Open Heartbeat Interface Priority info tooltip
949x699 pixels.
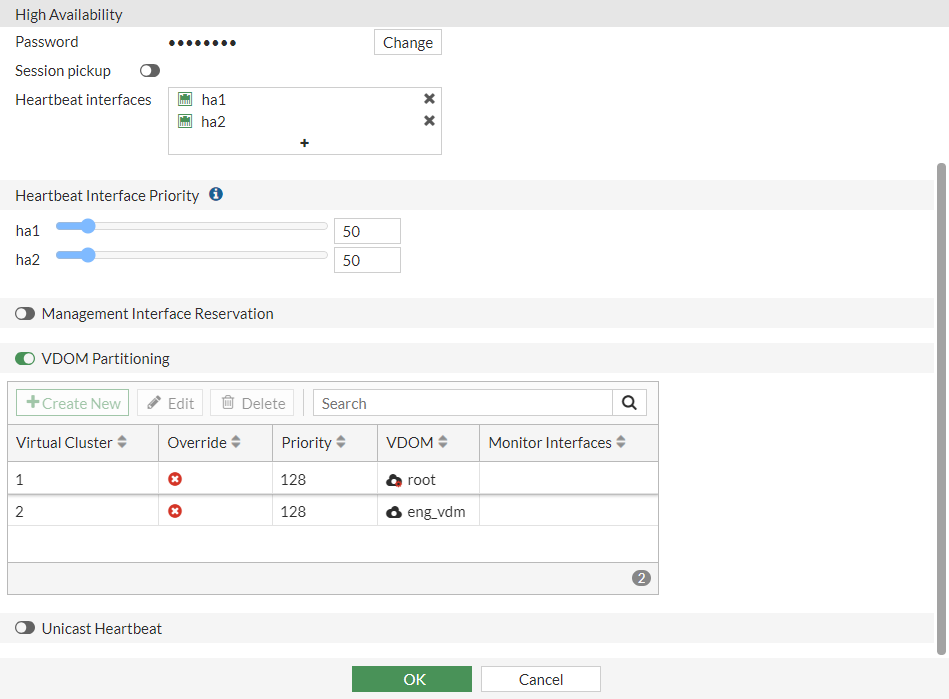click(215, 194)
